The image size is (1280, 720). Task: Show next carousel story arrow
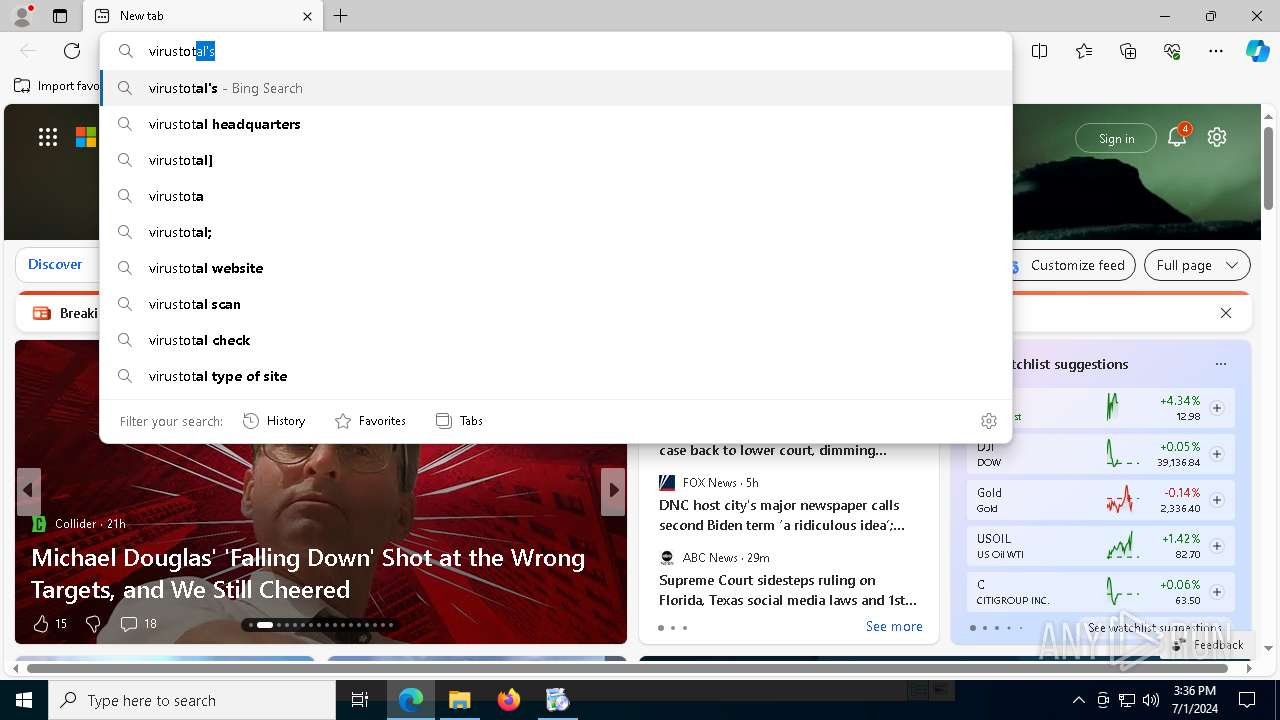point(613,491)
